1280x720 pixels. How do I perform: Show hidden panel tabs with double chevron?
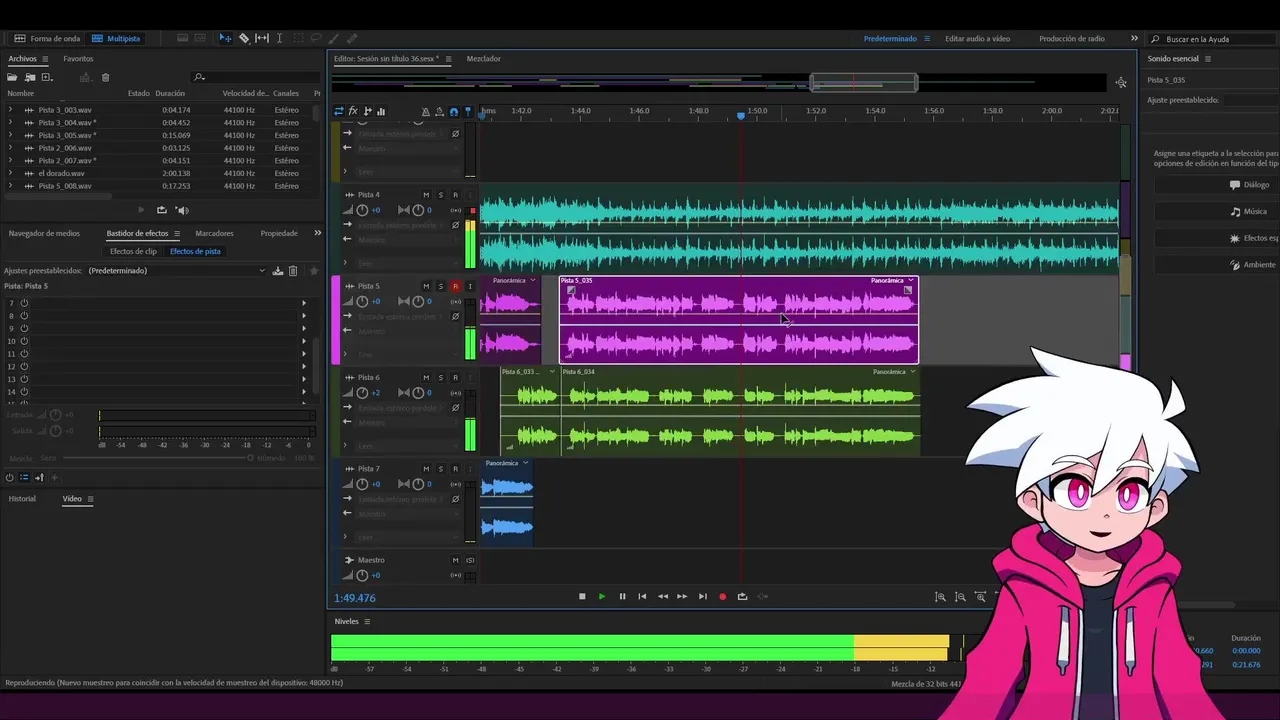click(x=317, y=233)
